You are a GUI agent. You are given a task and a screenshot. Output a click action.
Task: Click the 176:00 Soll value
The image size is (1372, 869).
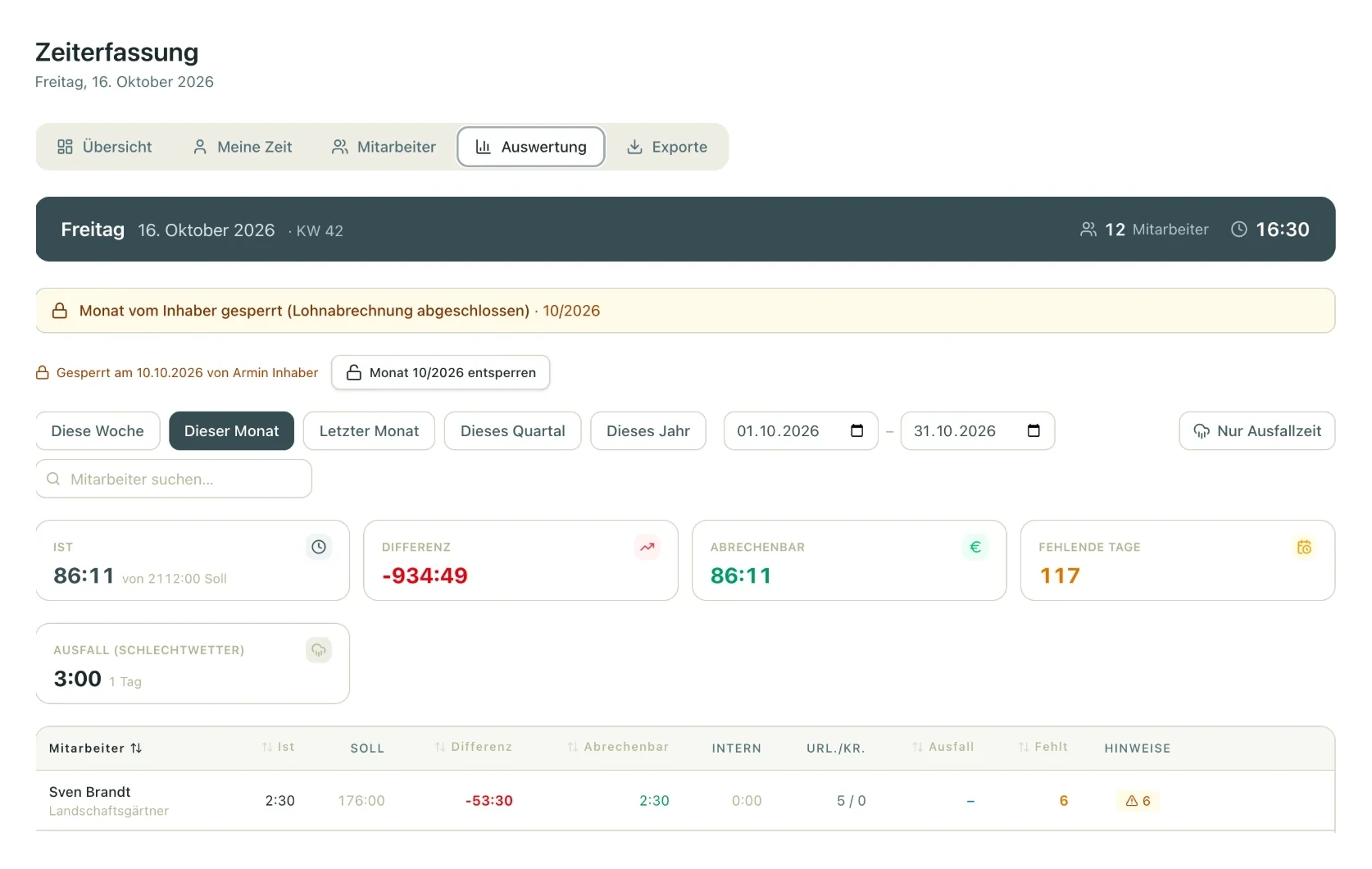pos(361,801)
